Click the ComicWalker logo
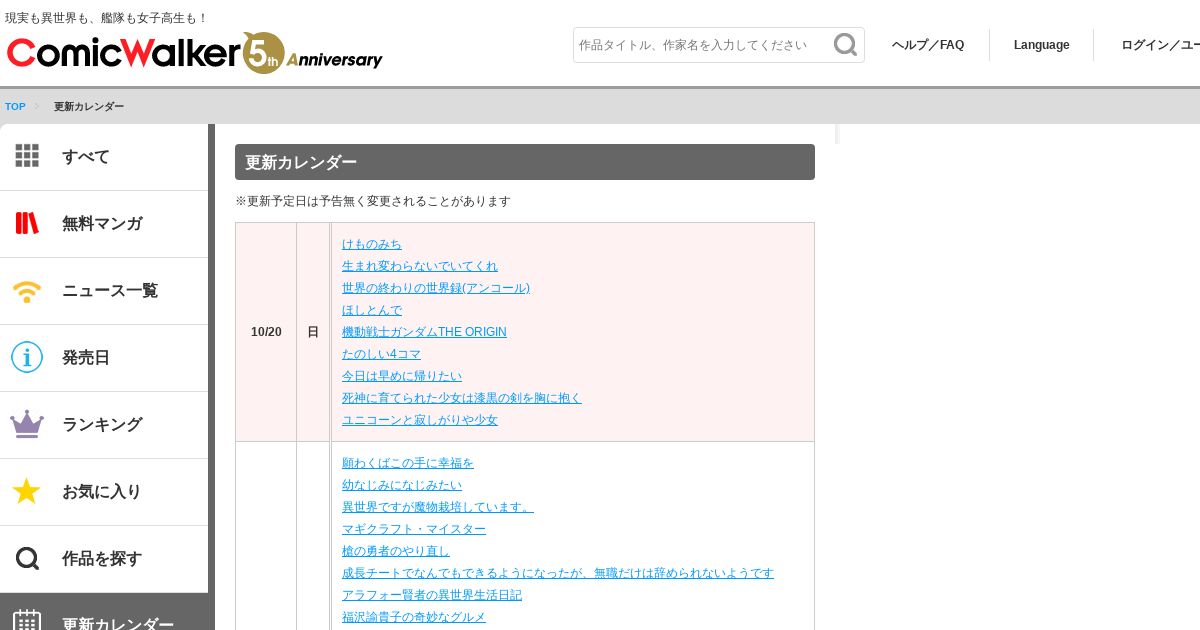 point(195,53)
